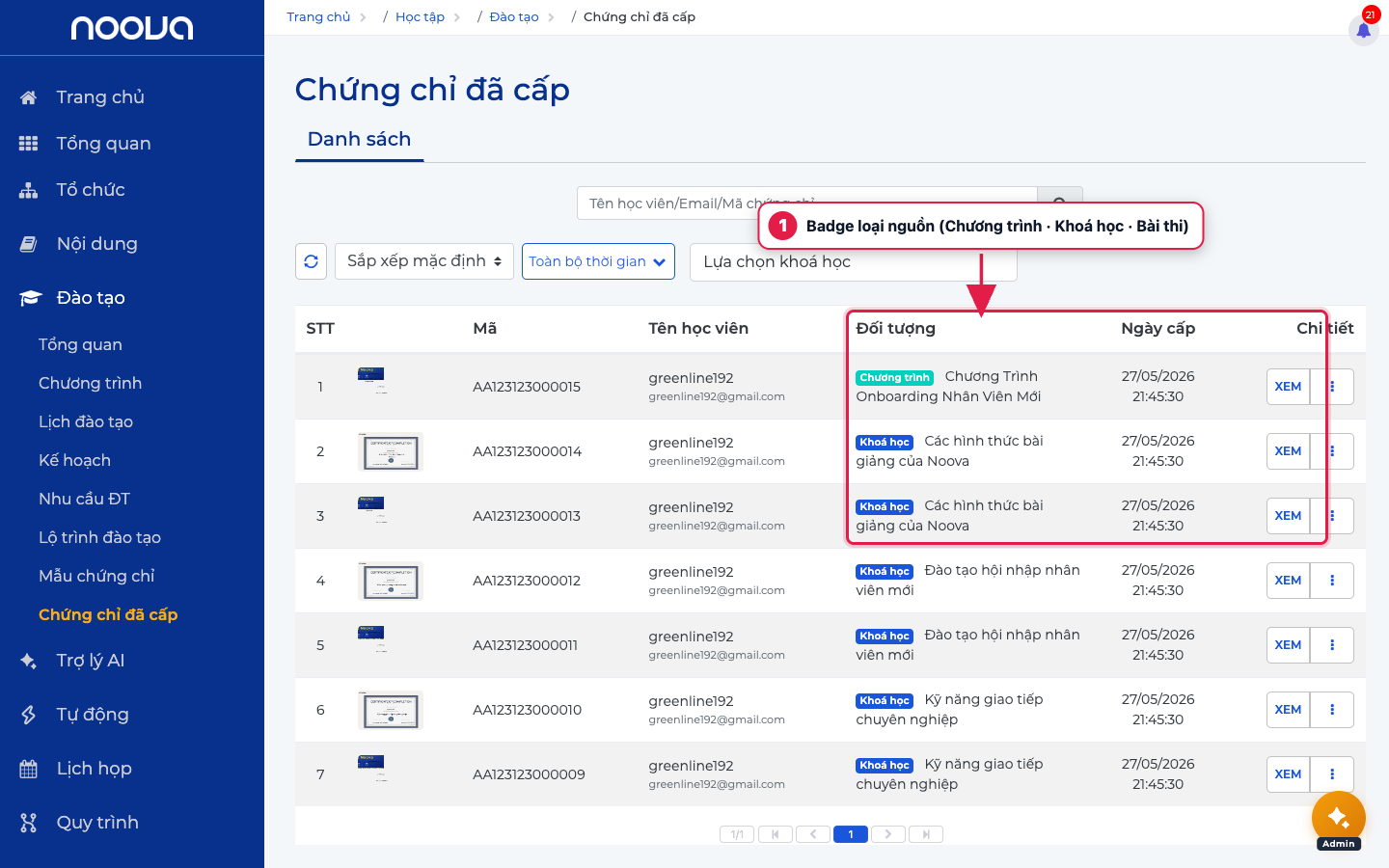
Task: Click the Trợ lý AI sparkle icon
Action: pyautogui.click(x=29, y=661)
